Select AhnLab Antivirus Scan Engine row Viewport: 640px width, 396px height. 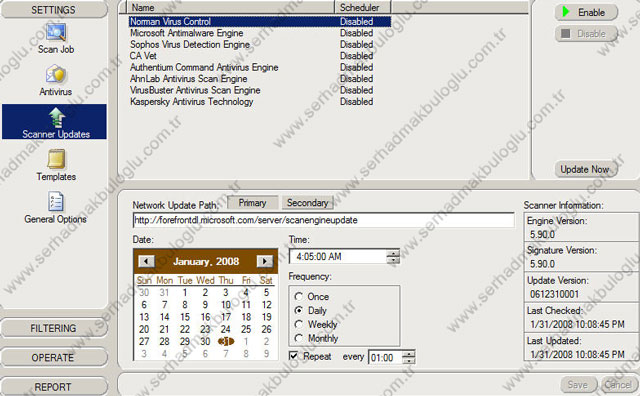click(x=259, y=78)
